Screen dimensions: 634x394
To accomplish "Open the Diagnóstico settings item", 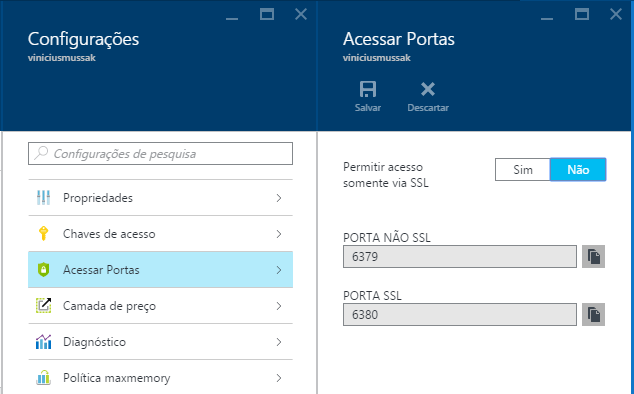I will pos(160,342).
